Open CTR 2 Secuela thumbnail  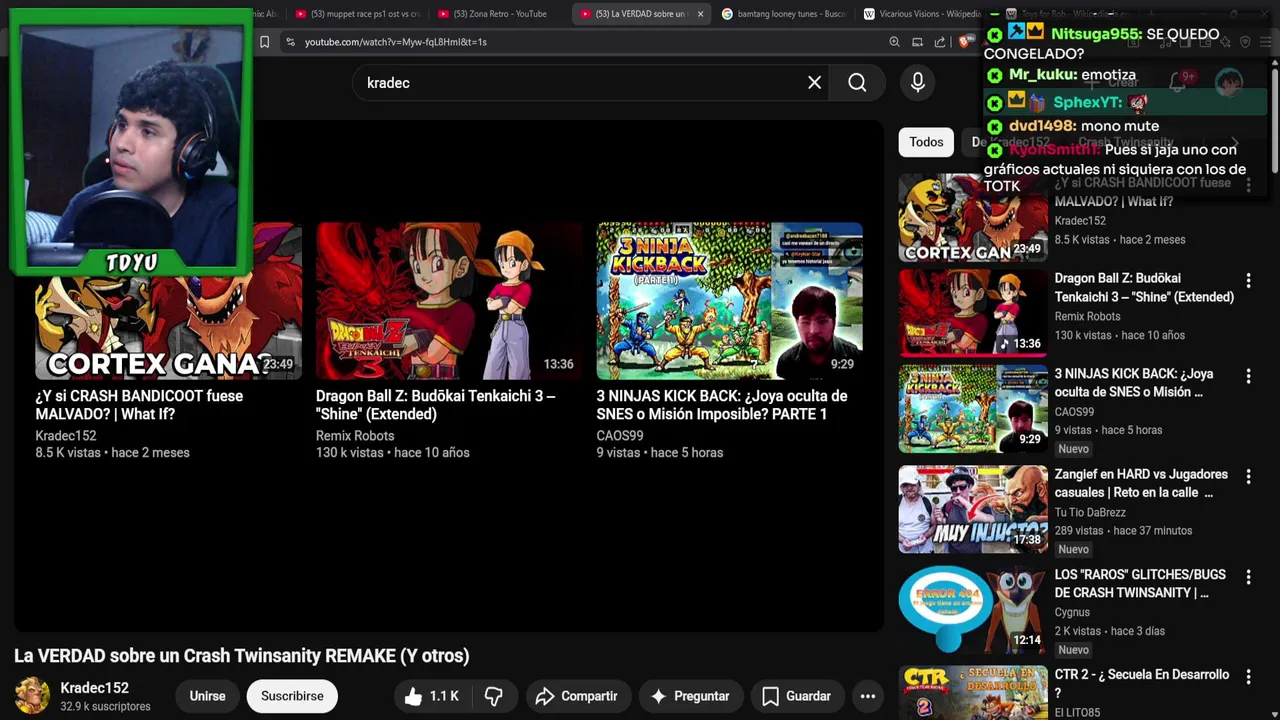point(973,692)
